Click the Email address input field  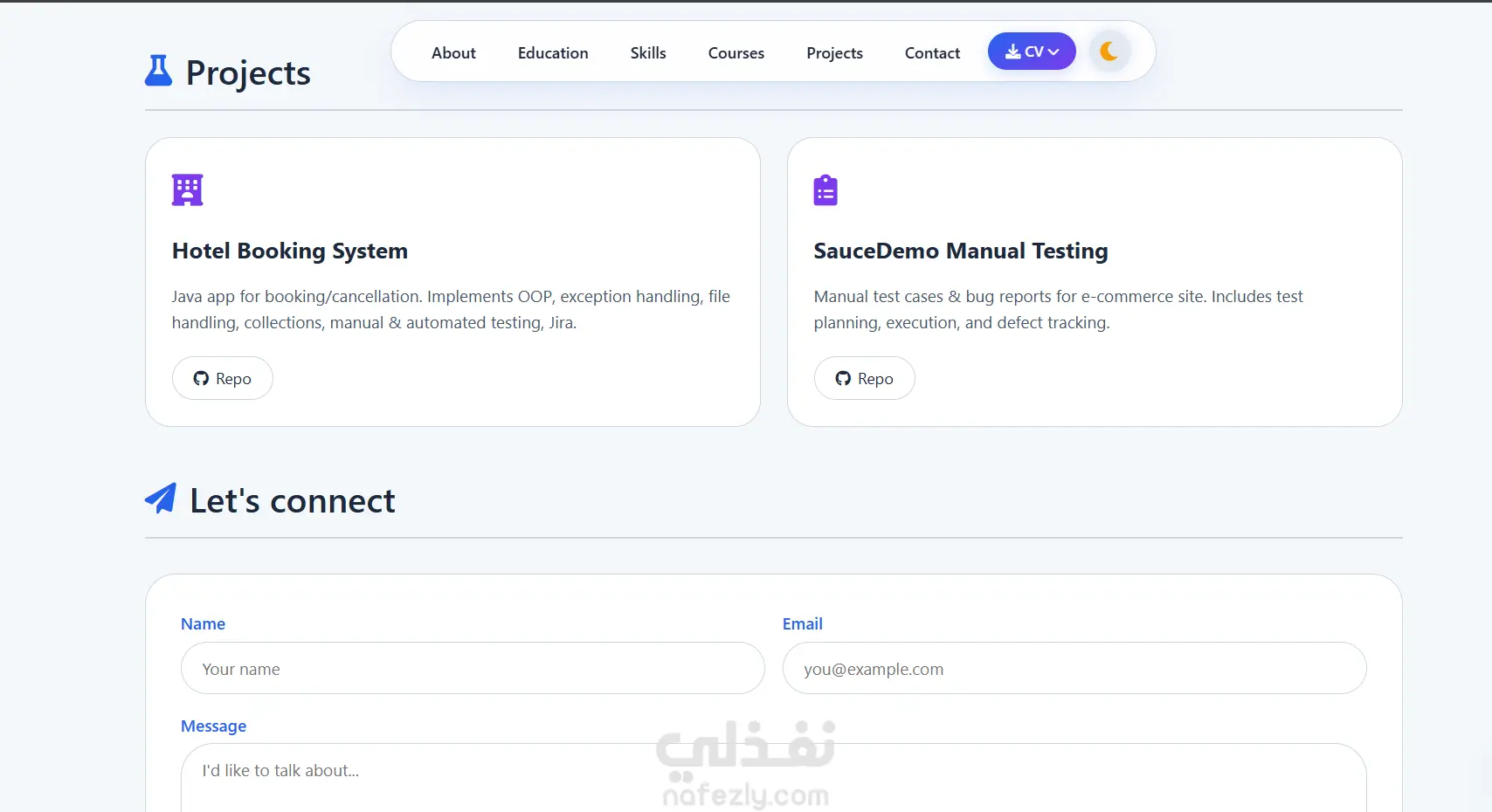(x=1074, y=669)
